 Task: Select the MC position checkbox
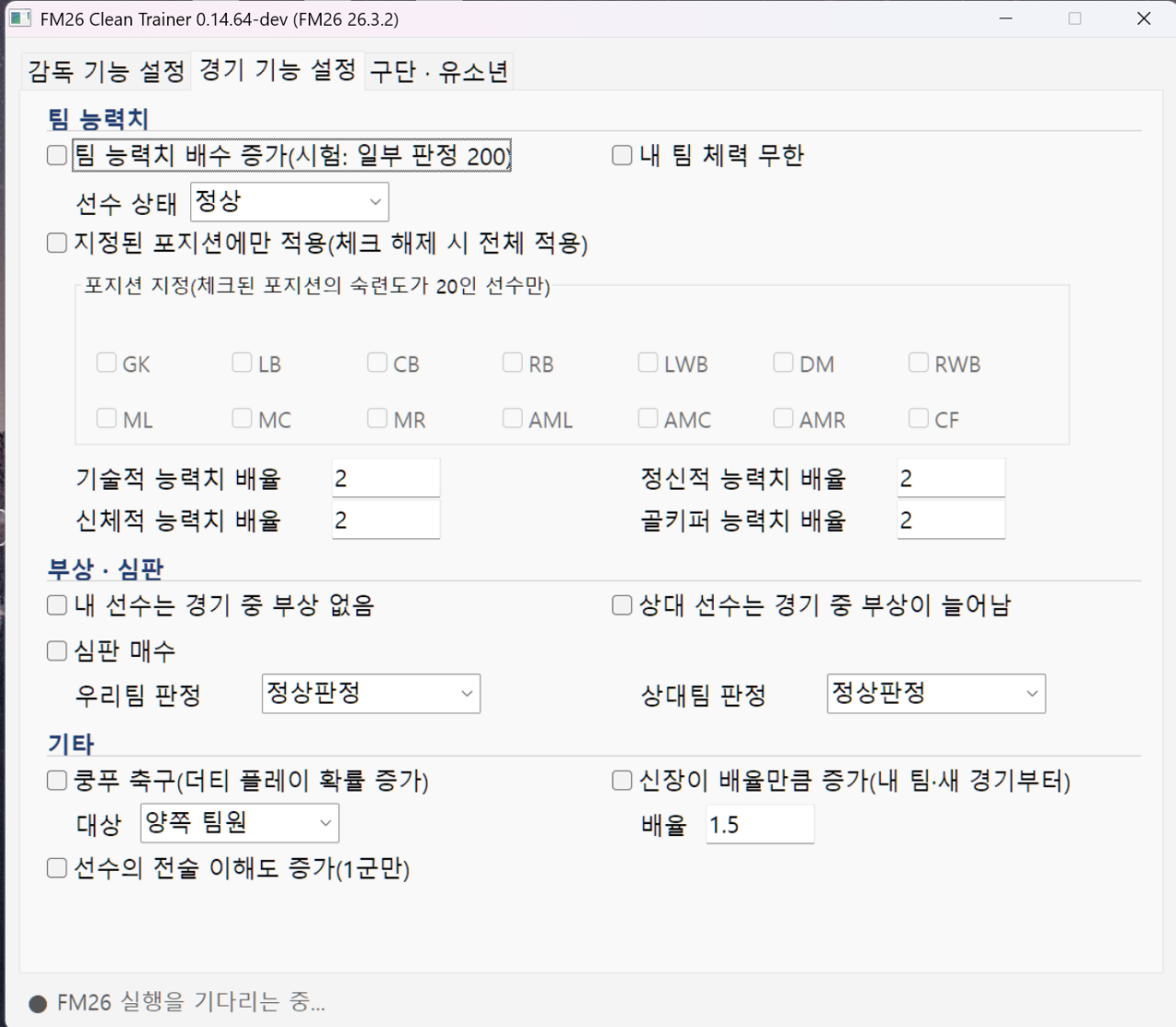(242, 418)
